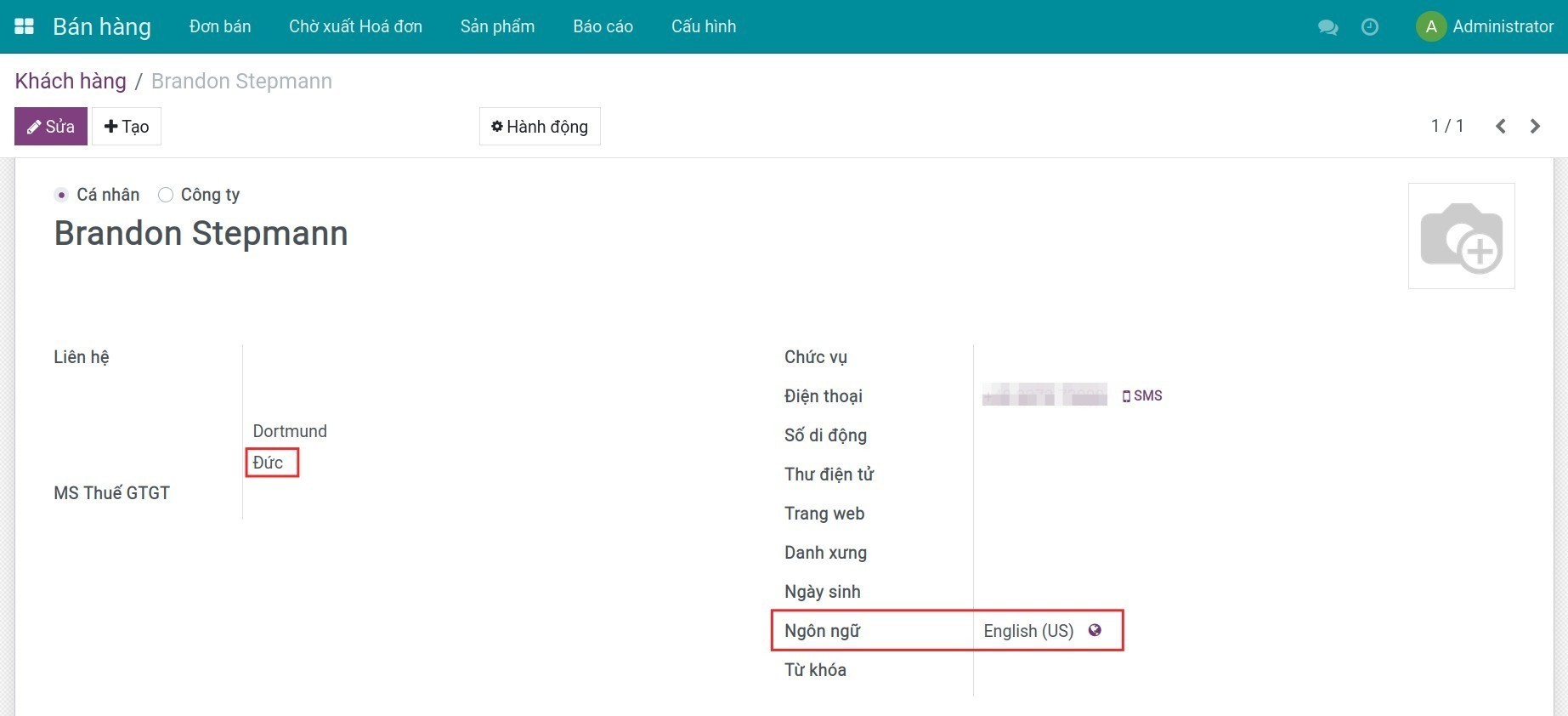This screenshot has height=716, width=1568.
Task: Open the Sản phẩm menu
Action: pos(497,26)
